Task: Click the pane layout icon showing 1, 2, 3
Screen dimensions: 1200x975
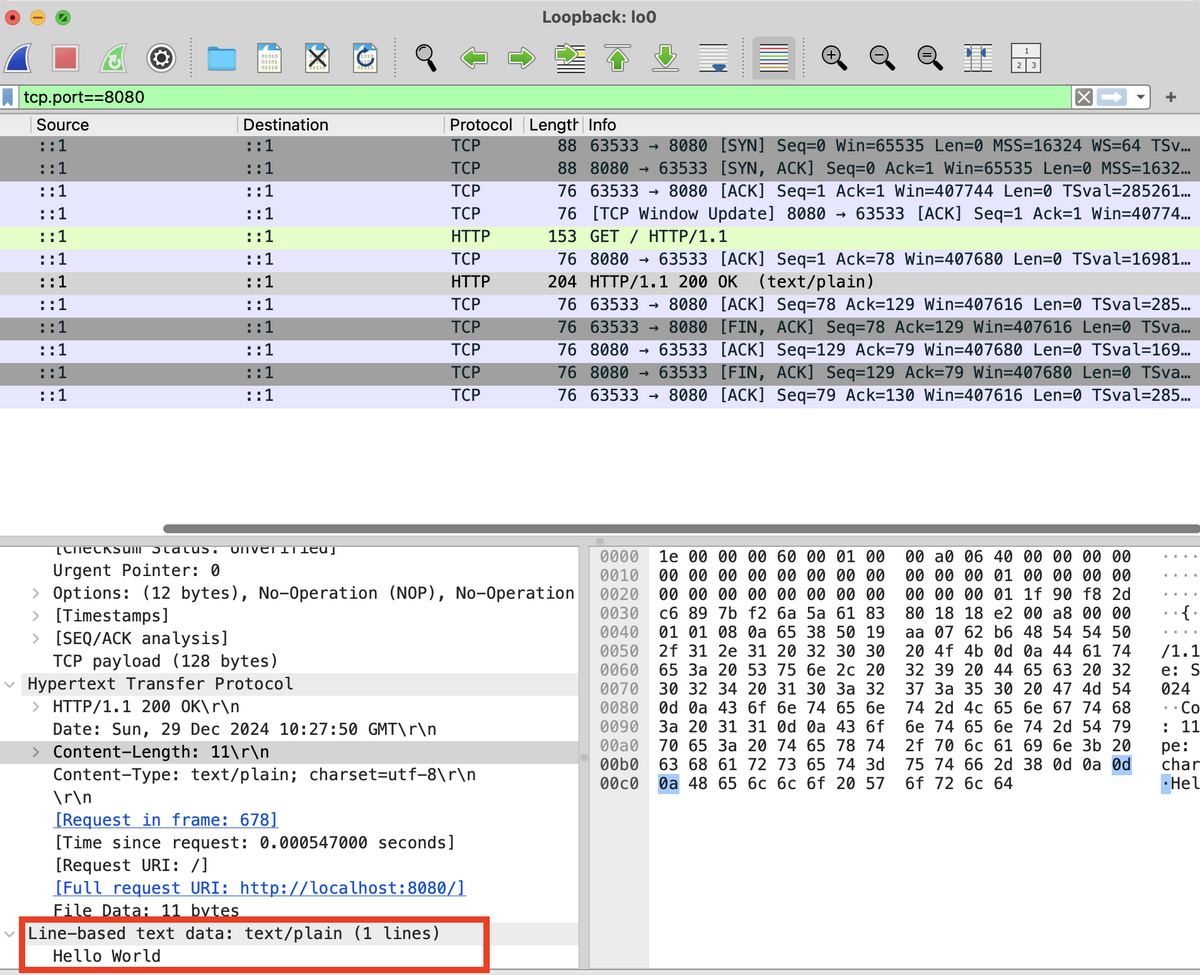Action: coord(1026,58)
